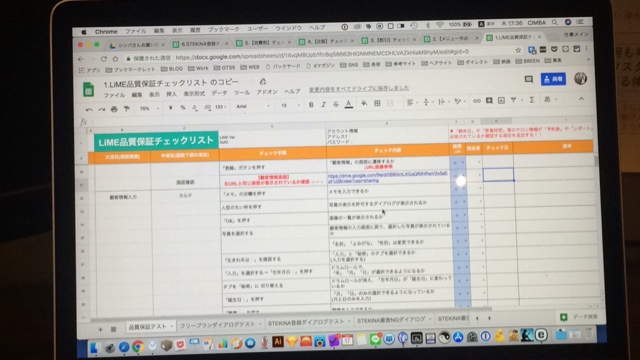640x360 pixels.
Task: Toggle bold formatting (B)
Action: pos(311,105)
